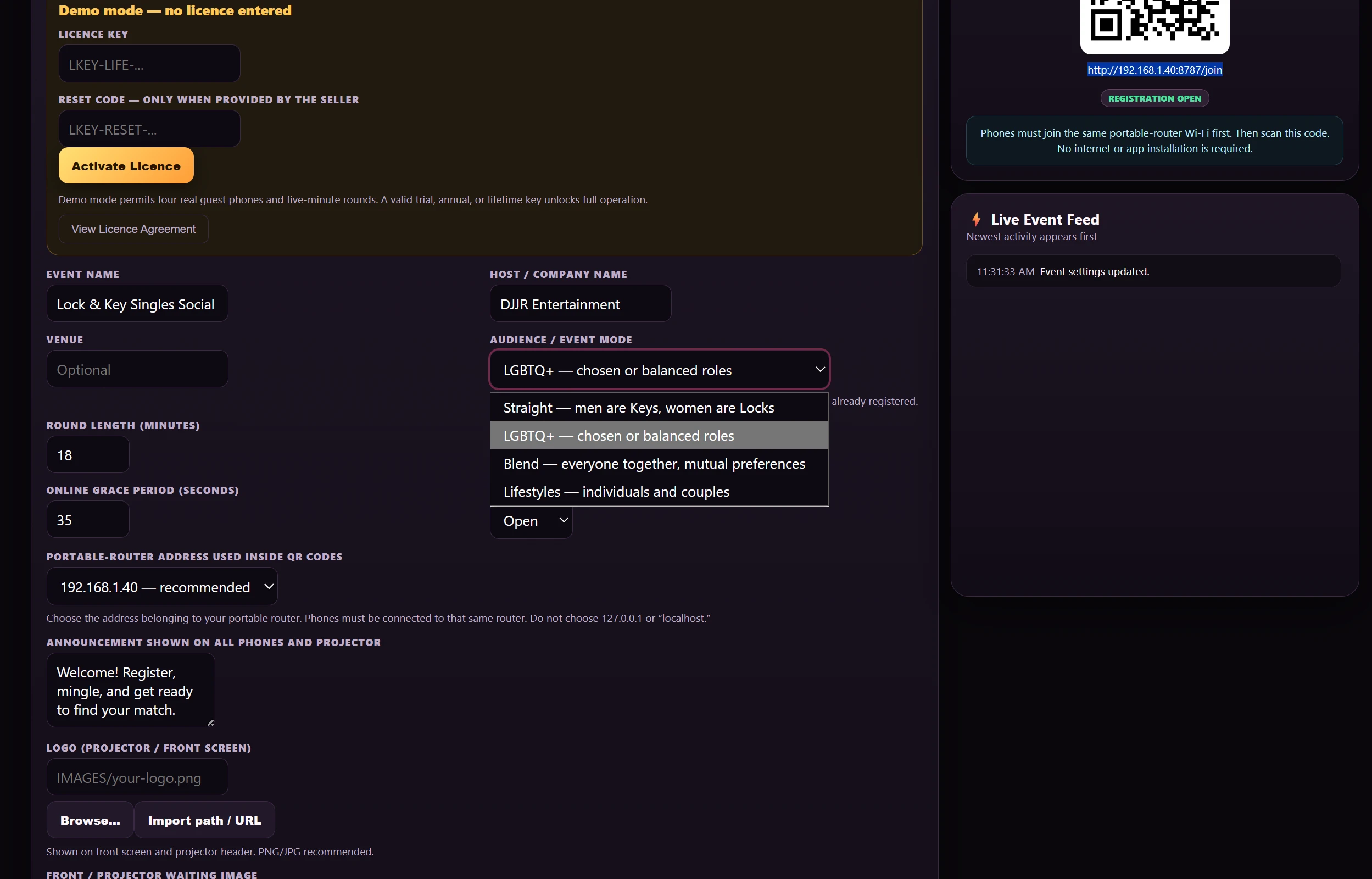
Task: Open the join URL link
Action: point(1154,70)
